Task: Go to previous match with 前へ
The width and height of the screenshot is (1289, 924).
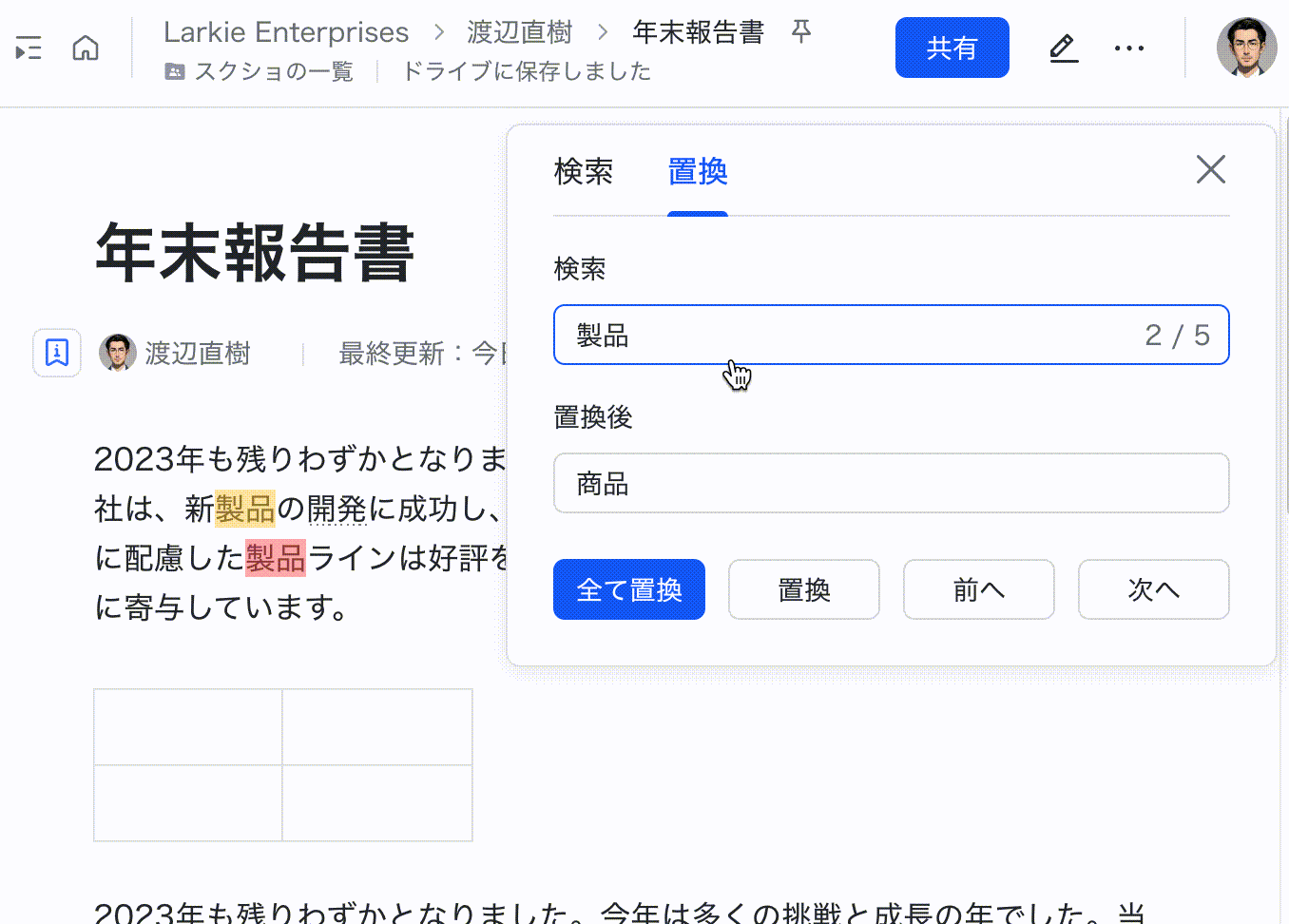Action: 978,589
